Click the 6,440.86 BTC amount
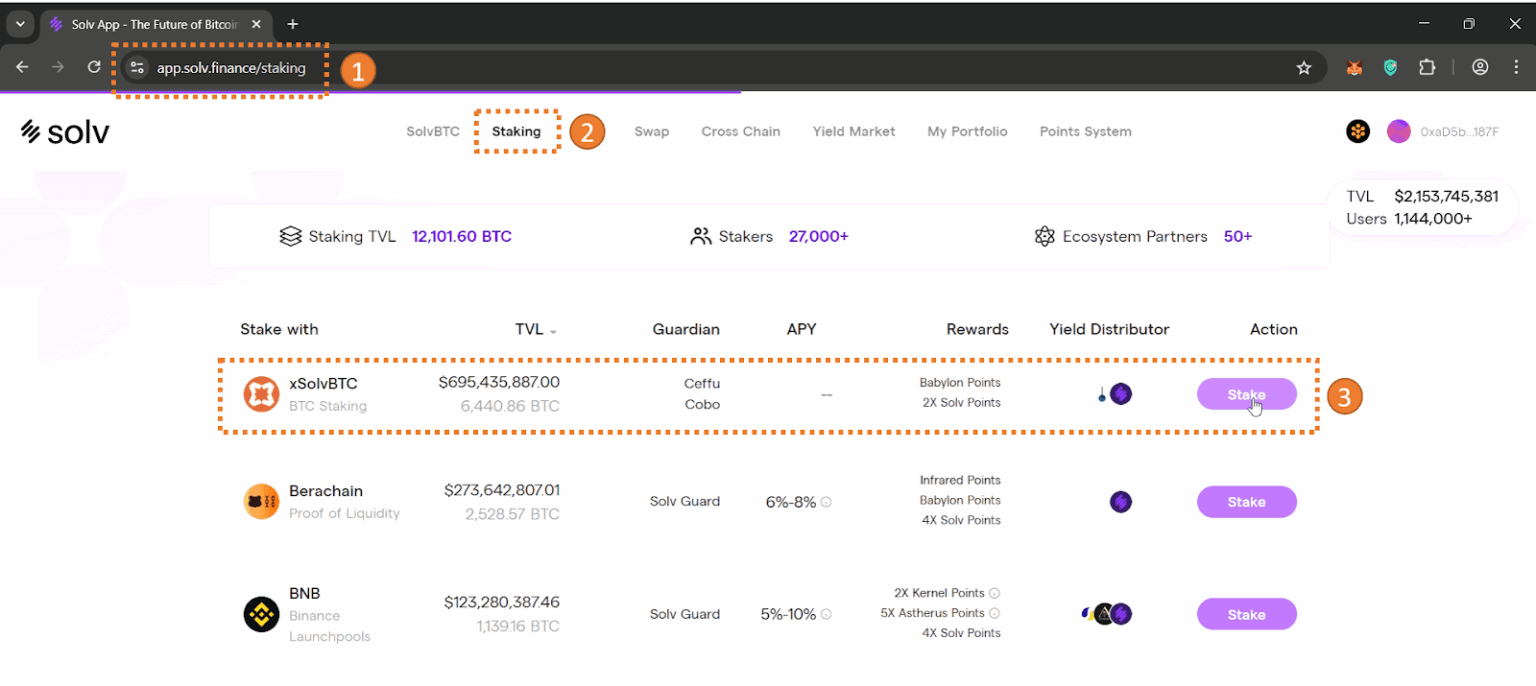 pyautogui.click(x=510, y=406)
